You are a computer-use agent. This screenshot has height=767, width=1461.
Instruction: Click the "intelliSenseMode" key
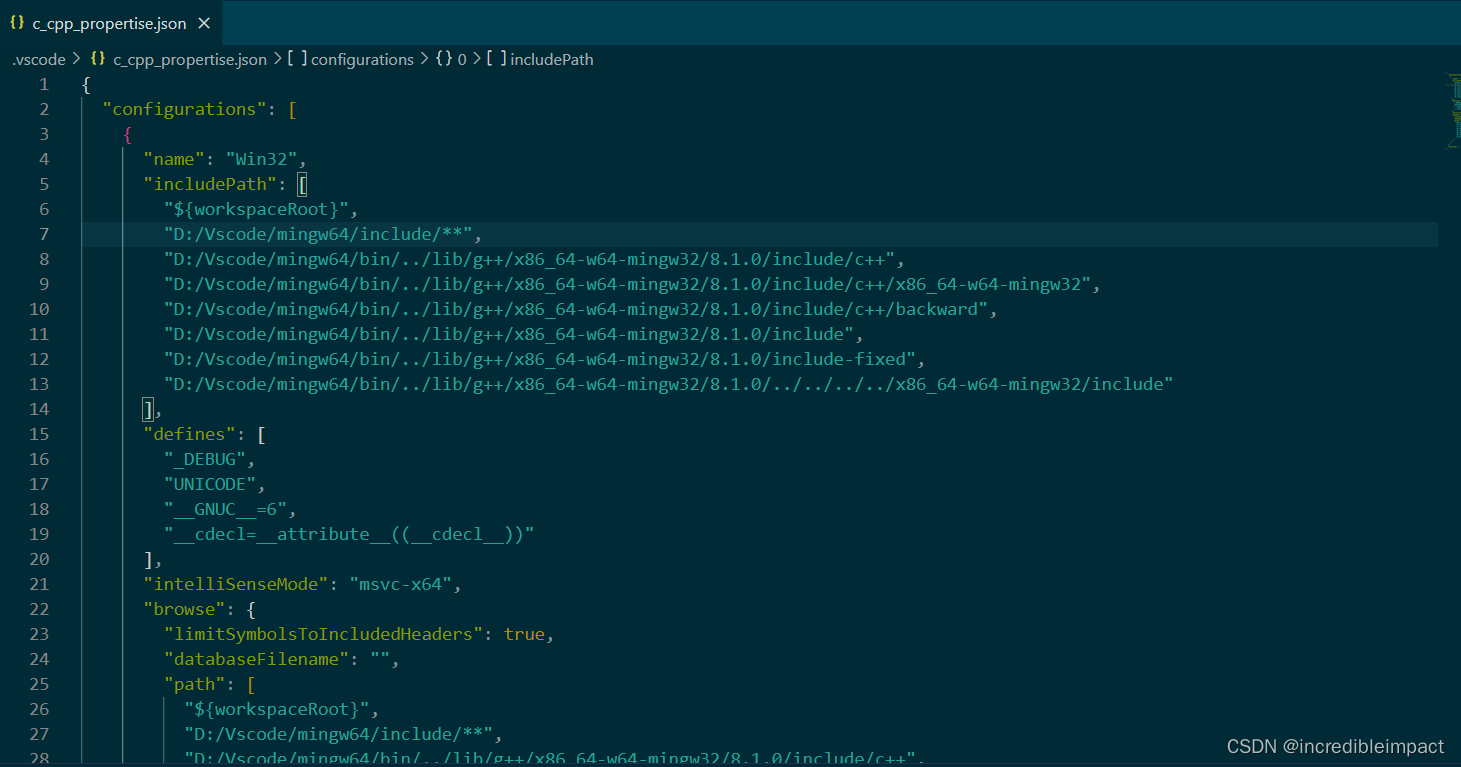(x=235, y=584)
